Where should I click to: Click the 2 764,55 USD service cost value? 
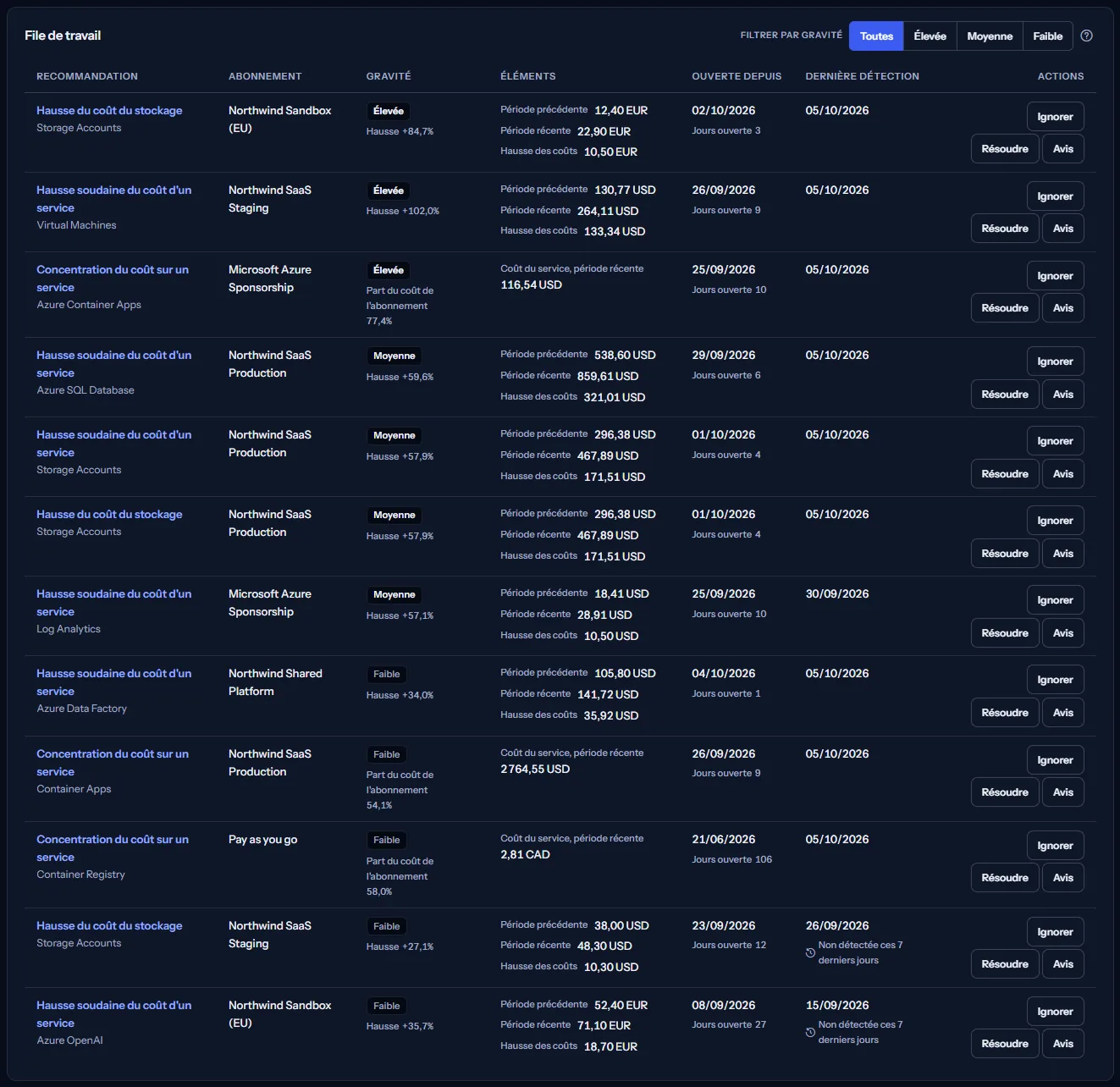[535, 770]
